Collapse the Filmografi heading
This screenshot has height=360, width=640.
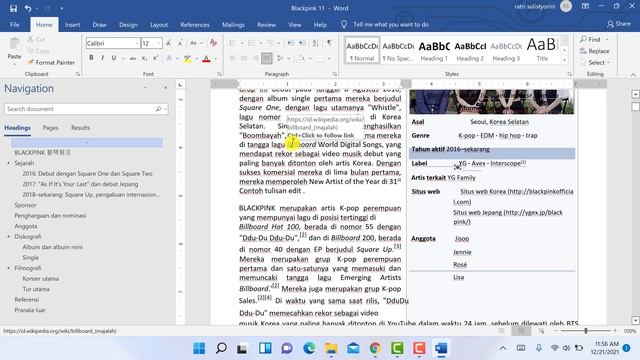point(9,268)
